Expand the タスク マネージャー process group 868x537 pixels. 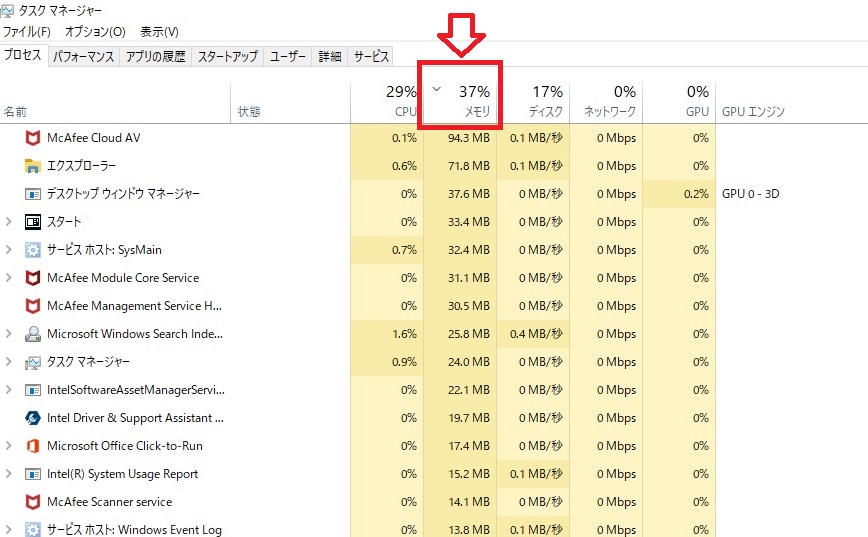[x=8, y=362]
